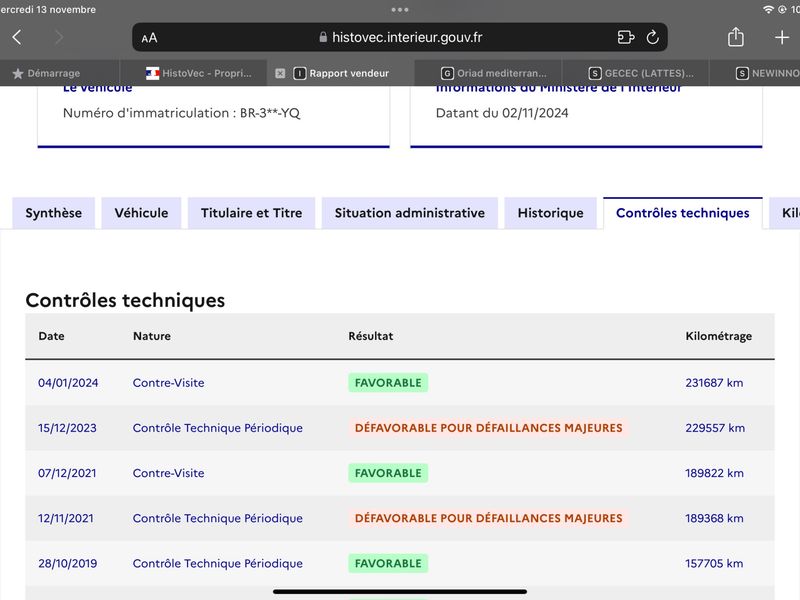This screenshot has width=800, height=600.
Task: Click the date 07/12/2021
Action: (x=67, y=473)
